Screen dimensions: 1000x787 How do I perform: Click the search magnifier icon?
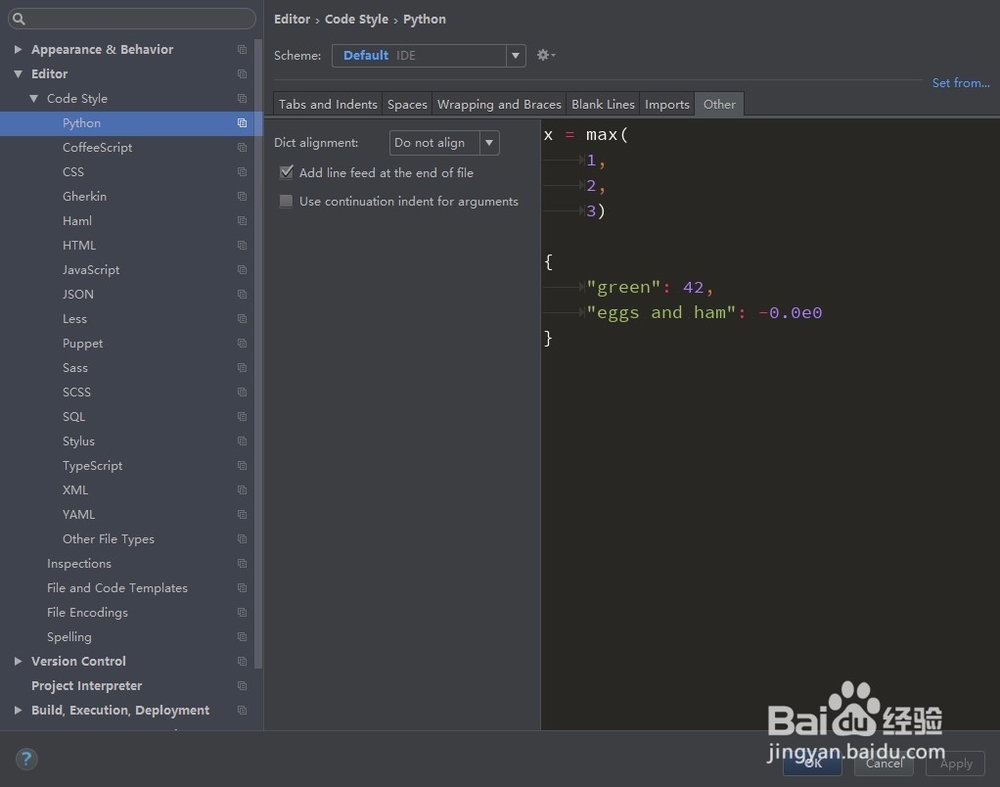(18, 18)
